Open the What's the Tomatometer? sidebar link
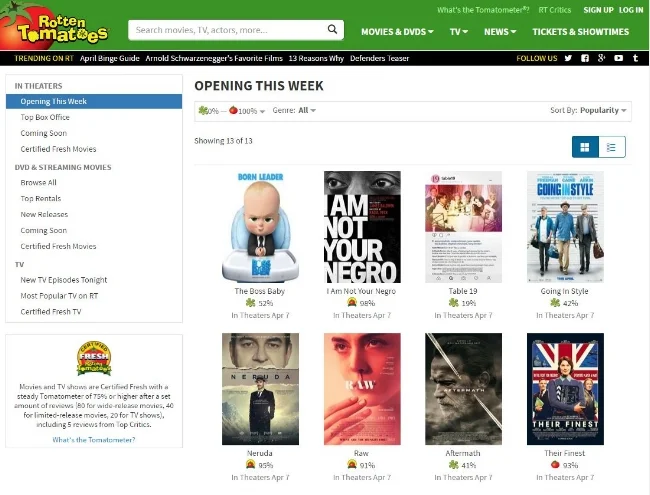This screenshot has height=495, width=650. click(94, 440)
